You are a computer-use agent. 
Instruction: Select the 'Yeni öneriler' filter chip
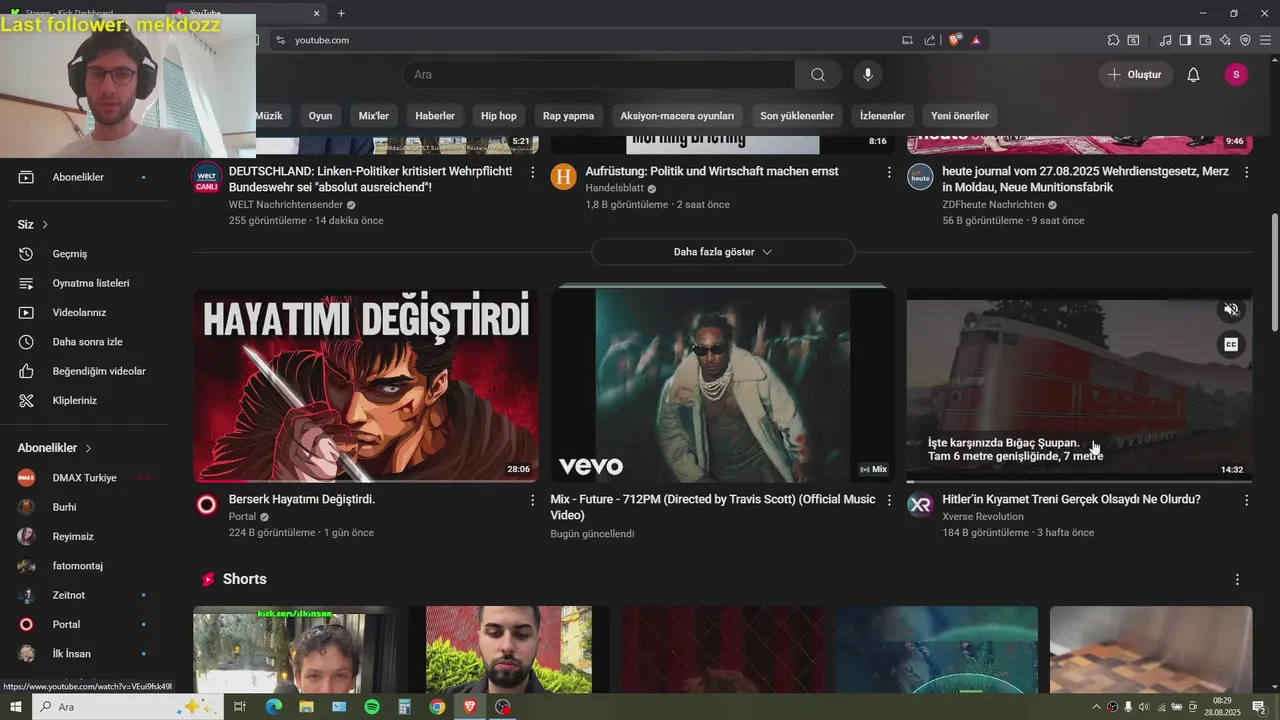pos(960,116)
